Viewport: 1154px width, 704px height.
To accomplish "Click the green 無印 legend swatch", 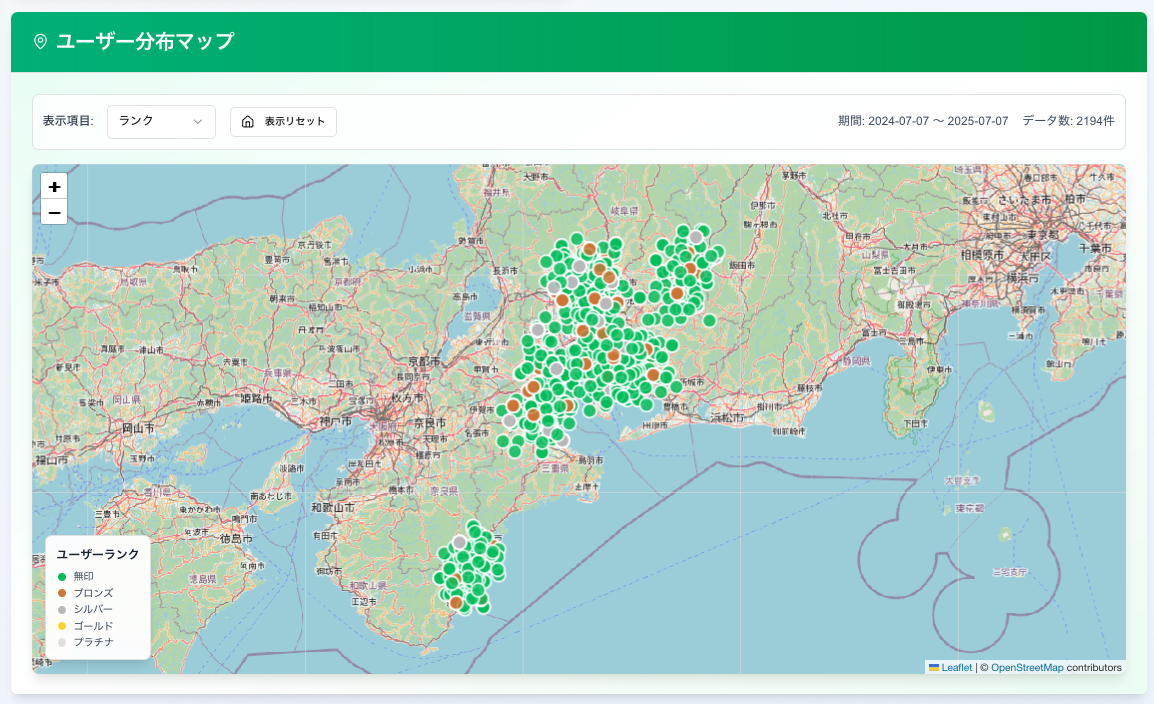I will coord(62,577).
